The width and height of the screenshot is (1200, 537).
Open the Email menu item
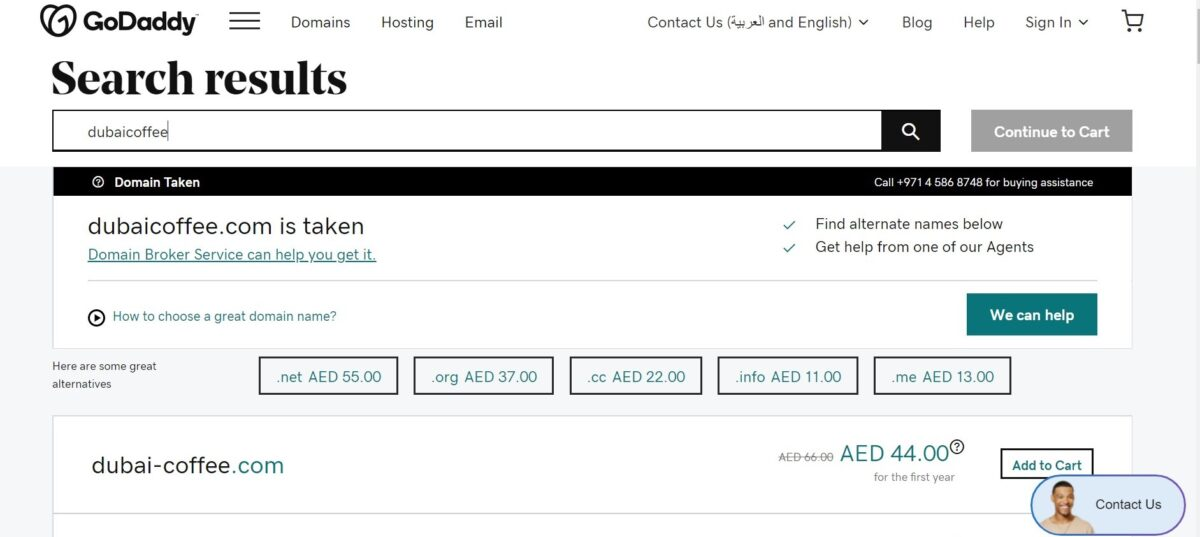(x=483, y=22)
